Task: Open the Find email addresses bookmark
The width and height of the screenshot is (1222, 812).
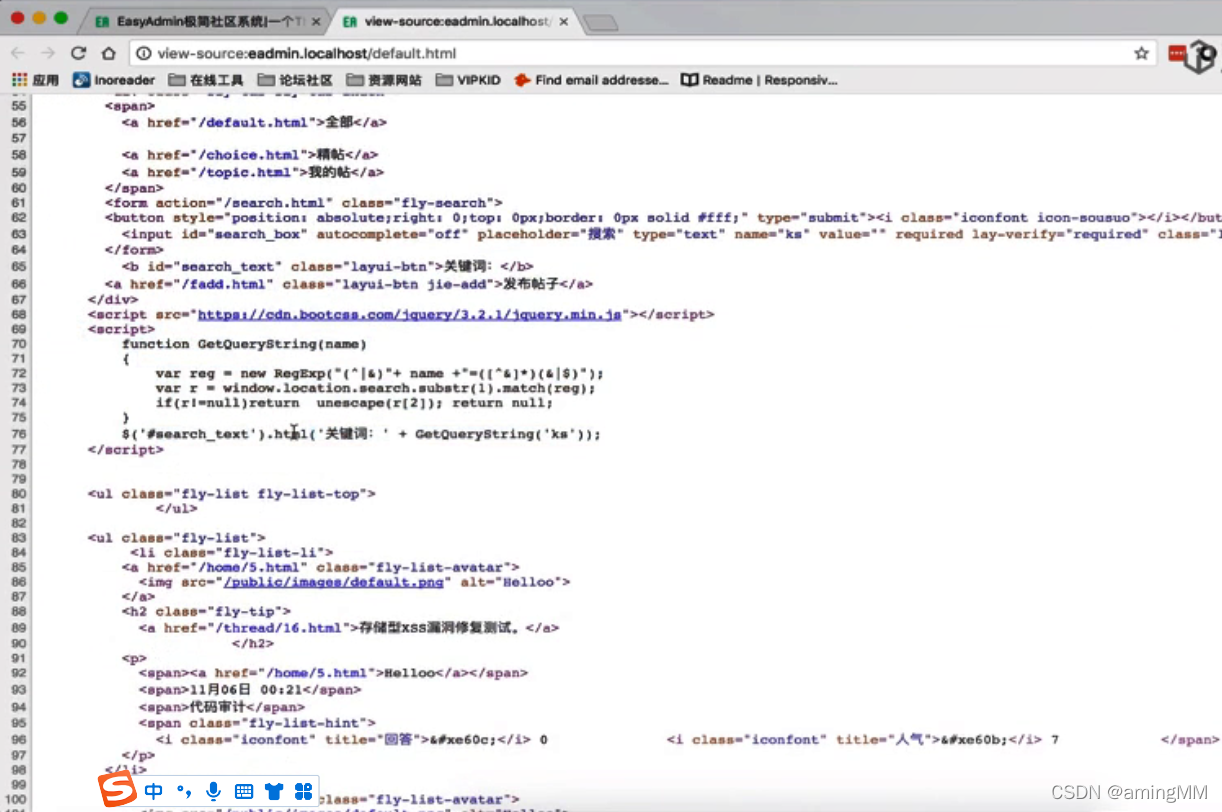Action: 590,80
